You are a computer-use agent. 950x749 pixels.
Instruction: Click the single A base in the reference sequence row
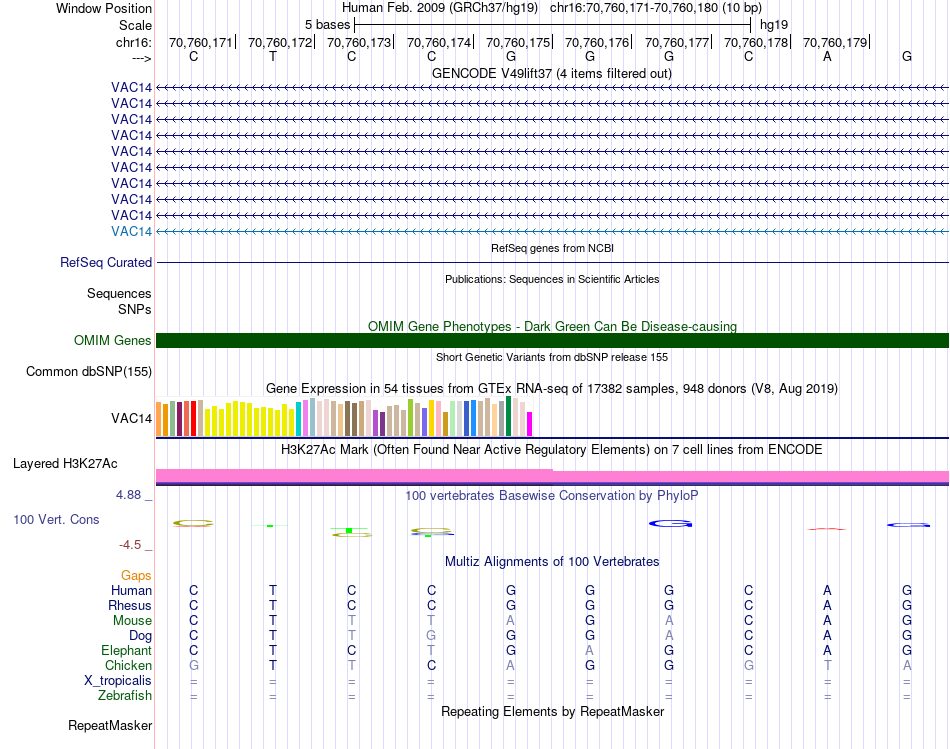827,56
